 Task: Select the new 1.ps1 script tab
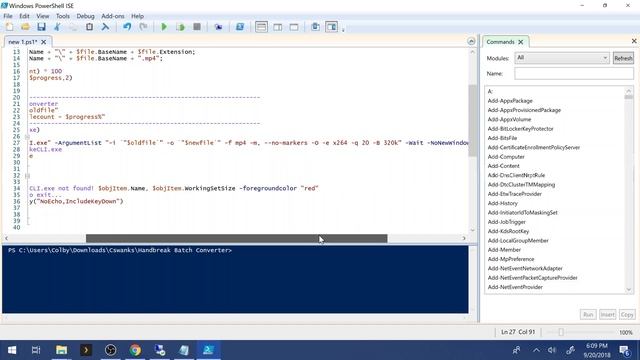click(22, 42)
